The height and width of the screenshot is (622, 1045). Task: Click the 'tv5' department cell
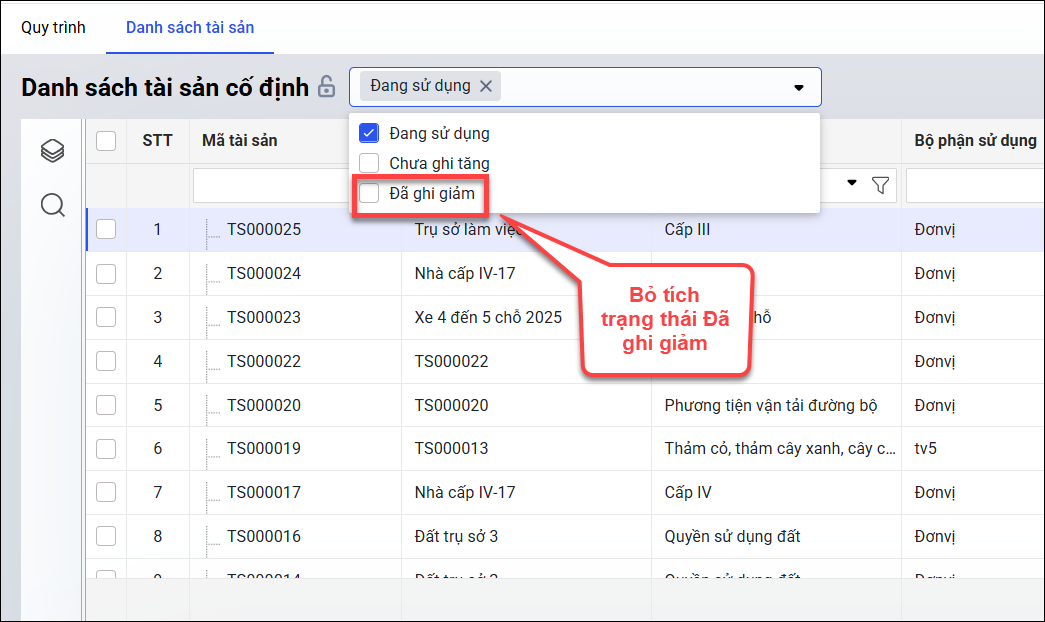point(926,449)
